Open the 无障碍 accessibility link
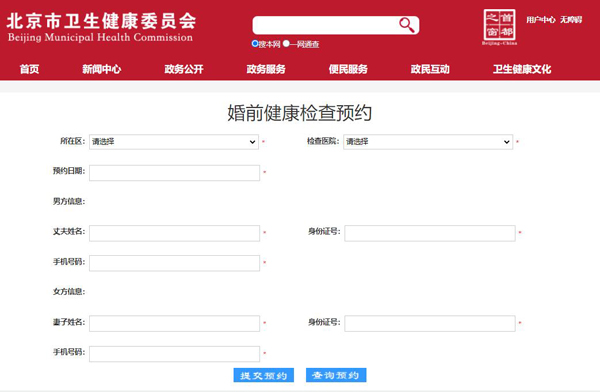Viewport: 600px width, 392px height. point(571,20)
